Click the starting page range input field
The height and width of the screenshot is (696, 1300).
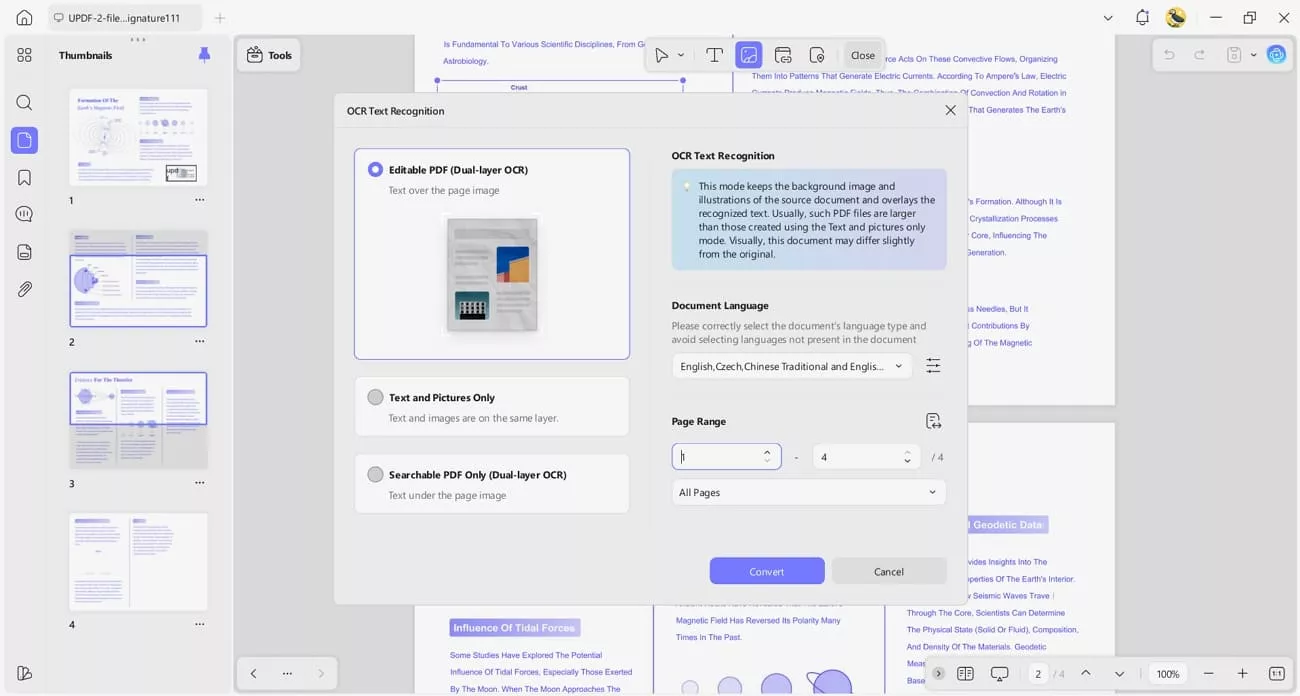click(x=720, y=456)
